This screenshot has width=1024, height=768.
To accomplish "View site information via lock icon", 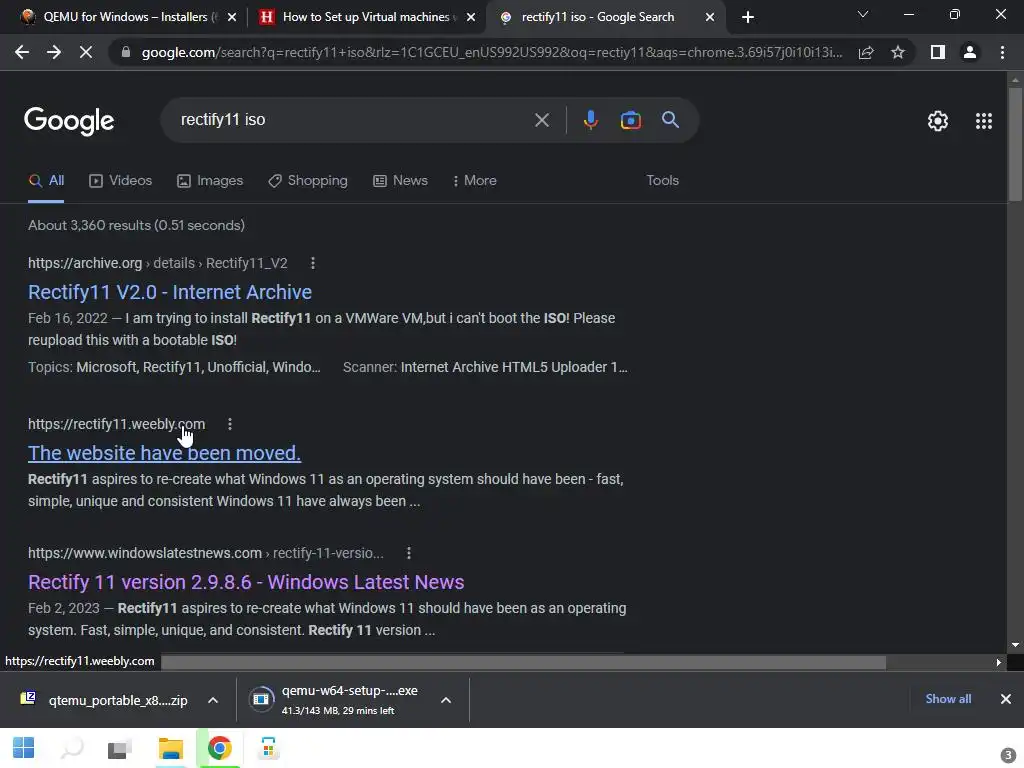I will point(126,52).
